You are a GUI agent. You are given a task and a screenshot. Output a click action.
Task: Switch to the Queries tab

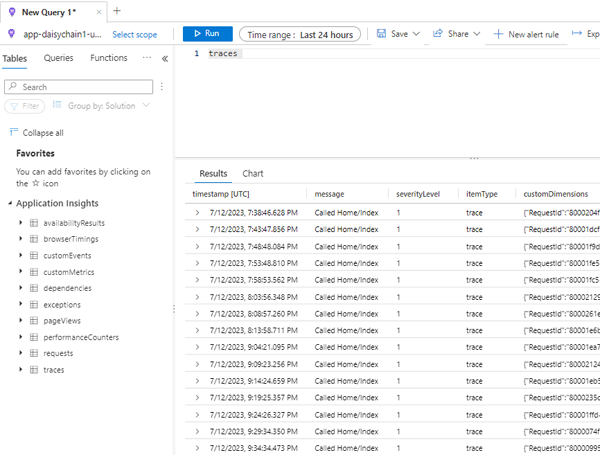point(59,59)
